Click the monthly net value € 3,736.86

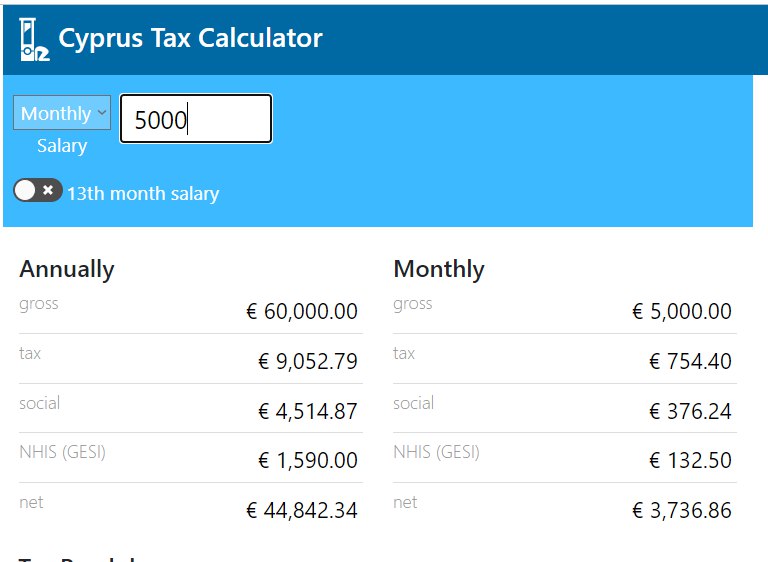pos(682,511)
